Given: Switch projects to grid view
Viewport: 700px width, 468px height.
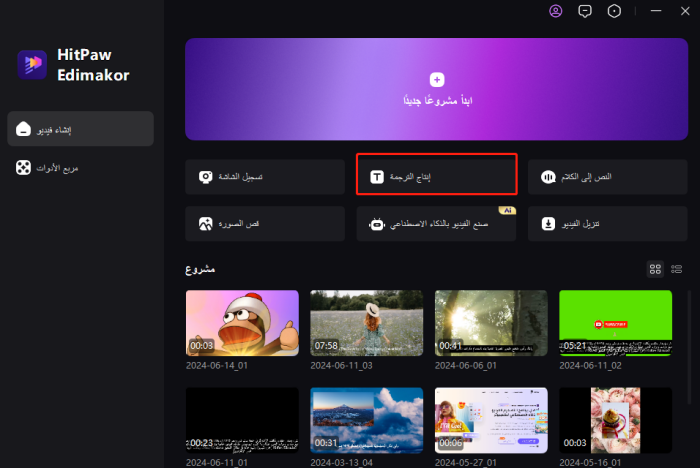Looking at the screenshot, I should 655,269.
